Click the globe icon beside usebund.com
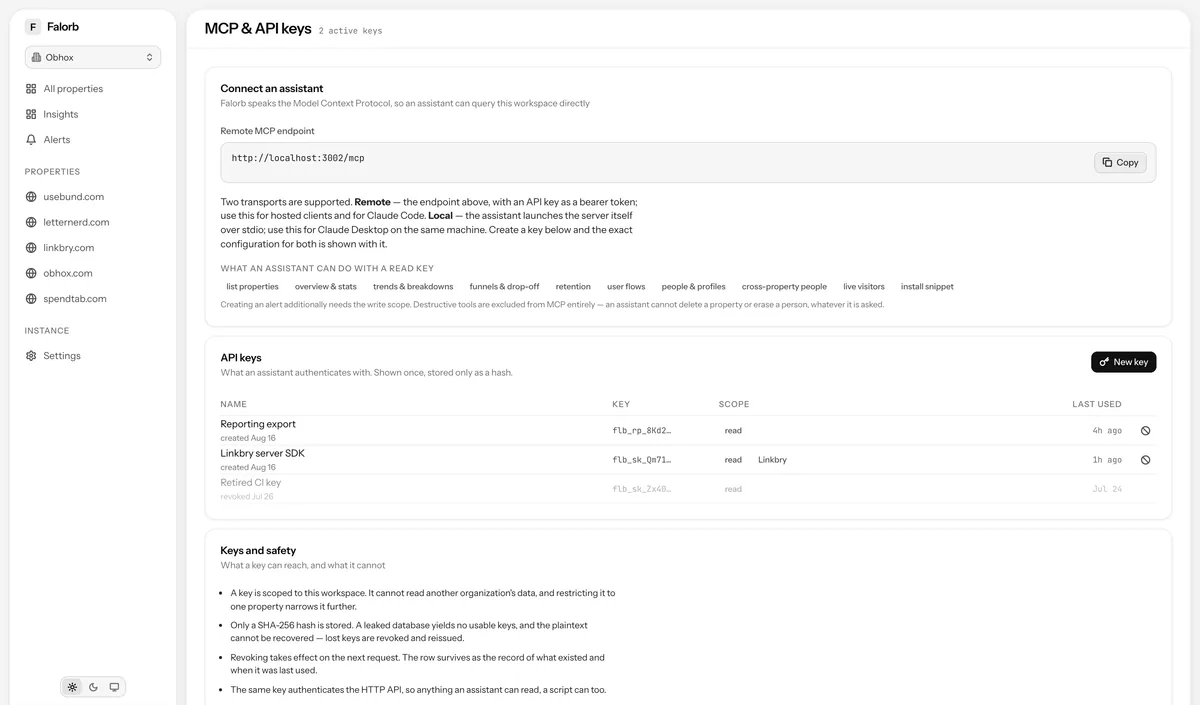 click(x=31, y=197)
